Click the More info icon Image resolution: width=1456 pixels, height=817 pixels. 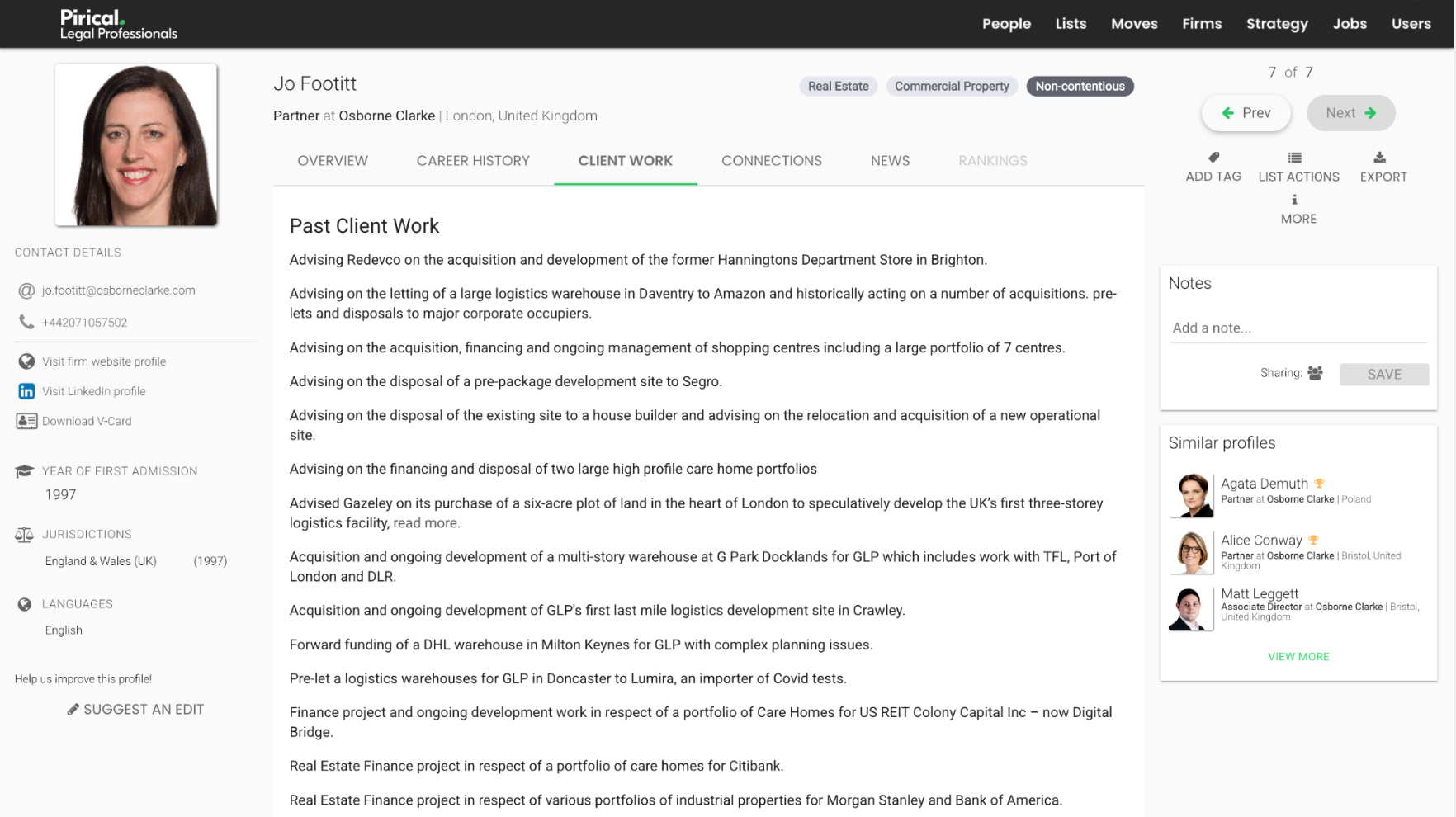[1294, 200]
